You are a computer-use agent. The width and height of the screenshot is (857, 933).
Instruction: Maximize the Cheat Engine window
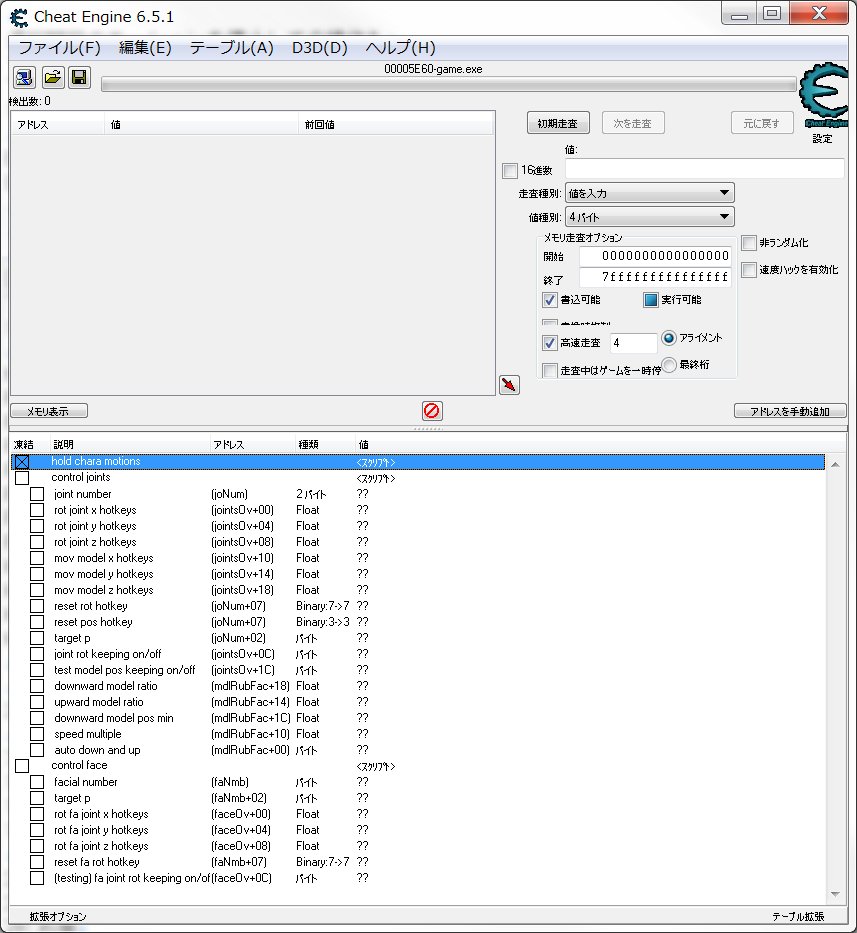pos(772,13)
